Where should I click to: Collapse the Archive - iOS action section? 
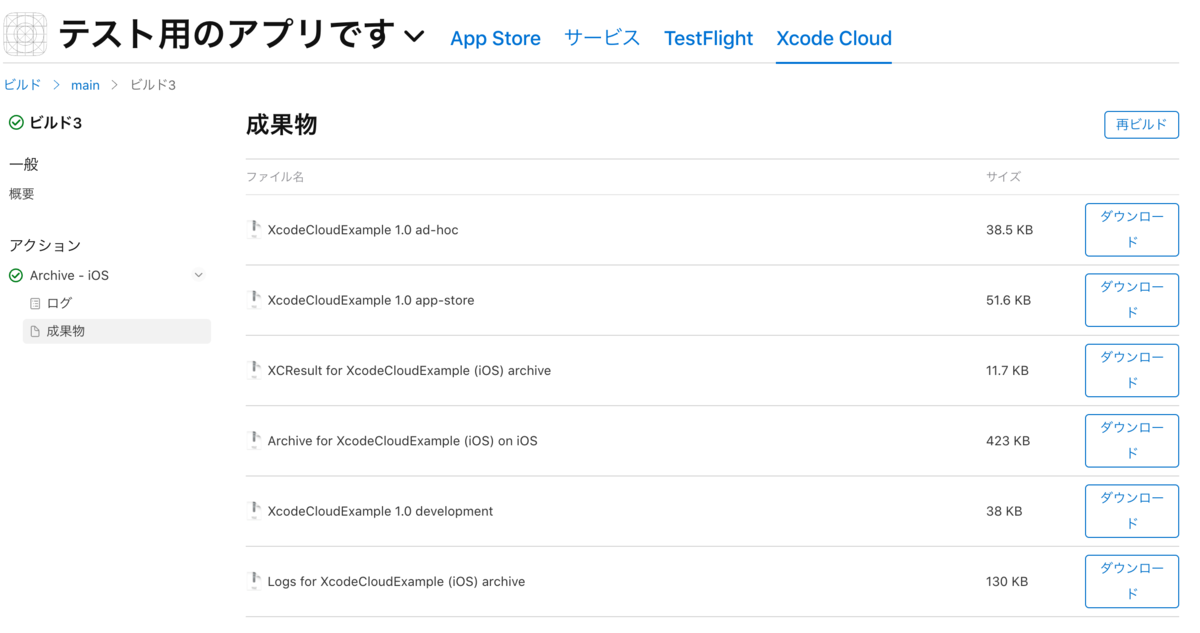[198, 274]
